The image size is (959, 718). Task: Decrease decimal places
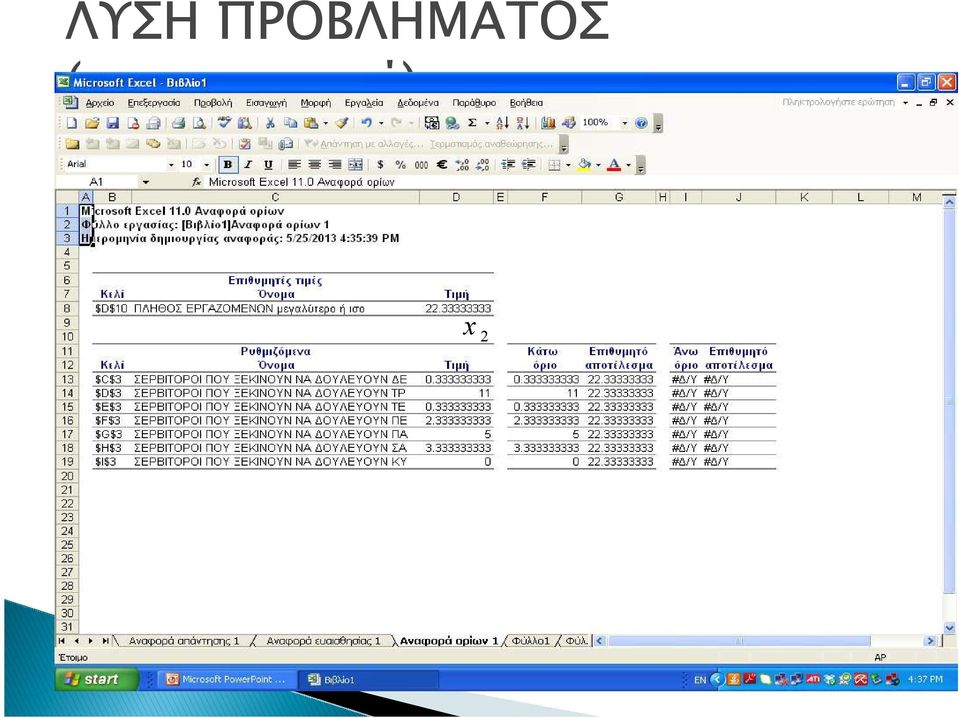483,165
